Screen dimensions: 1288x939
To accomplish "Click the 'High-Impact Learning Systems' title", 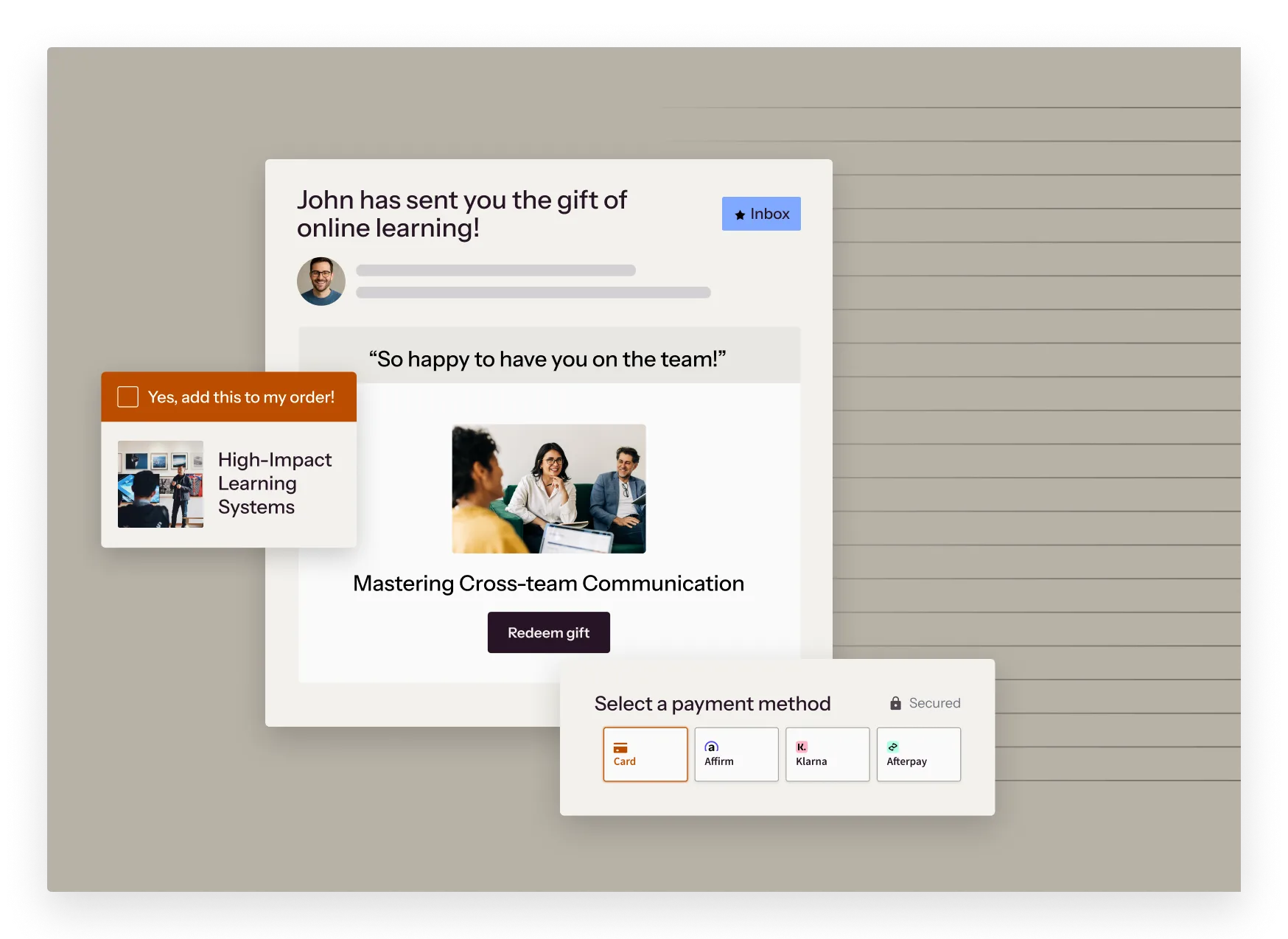I will click(275, 484).
